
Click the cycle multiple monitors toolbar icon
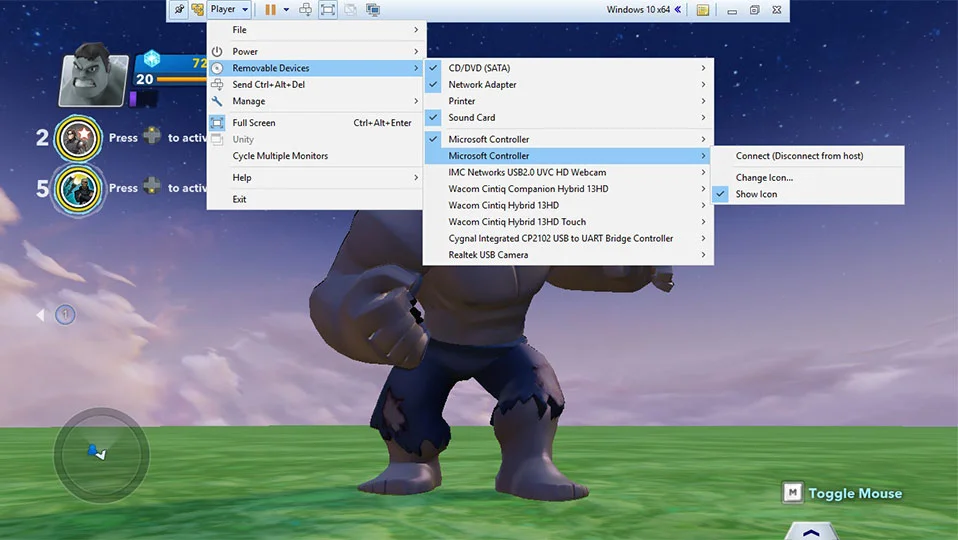point(373,10)
